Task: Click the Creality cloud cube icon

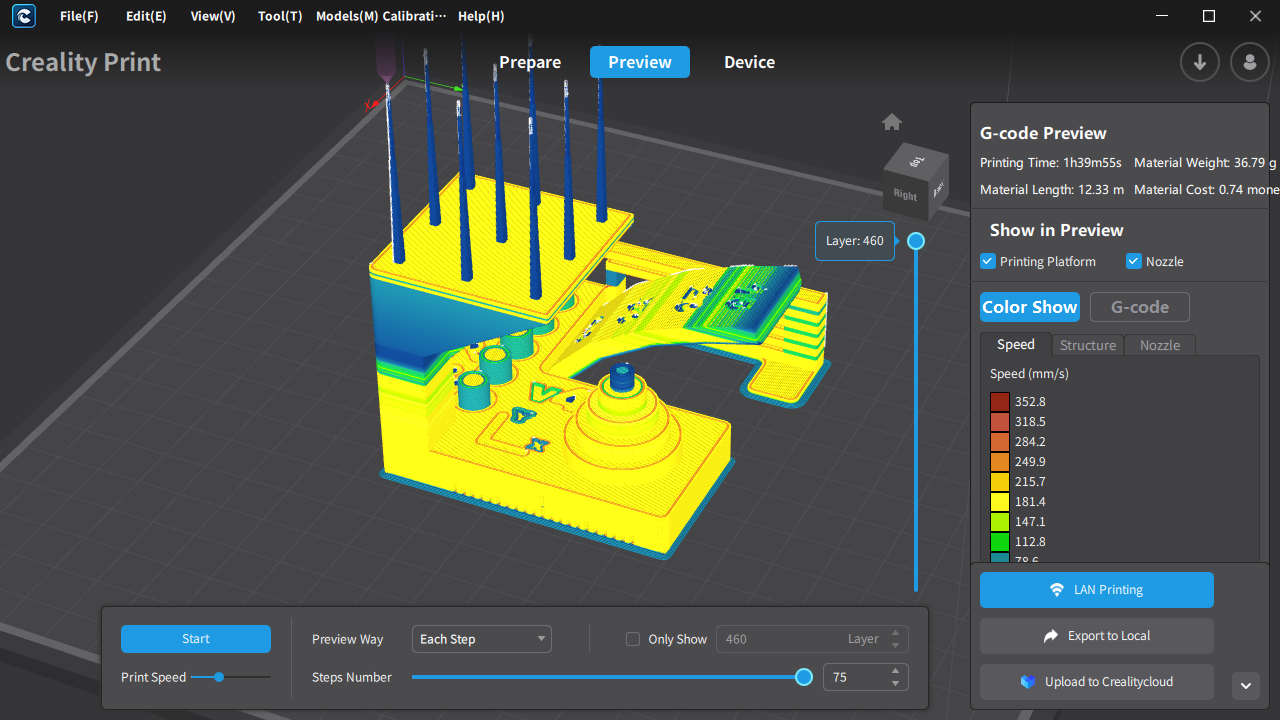Action: coord(1028,682)
